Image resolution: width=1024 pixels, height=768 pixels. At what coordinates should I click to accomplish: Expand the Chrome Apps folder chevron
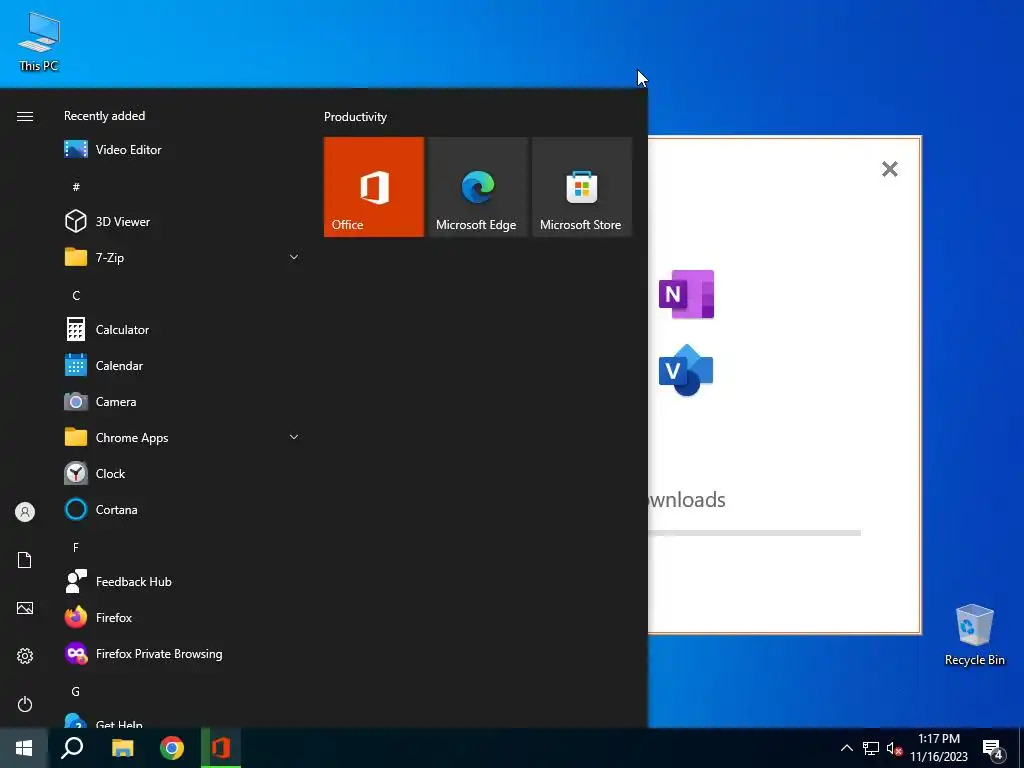[294, 438]
